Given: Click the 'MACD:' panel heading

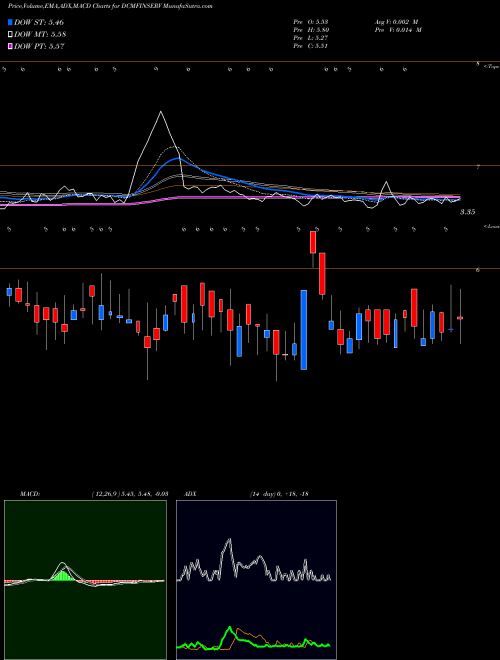Looking at the screenshot, I should click(x=30, y=494).
